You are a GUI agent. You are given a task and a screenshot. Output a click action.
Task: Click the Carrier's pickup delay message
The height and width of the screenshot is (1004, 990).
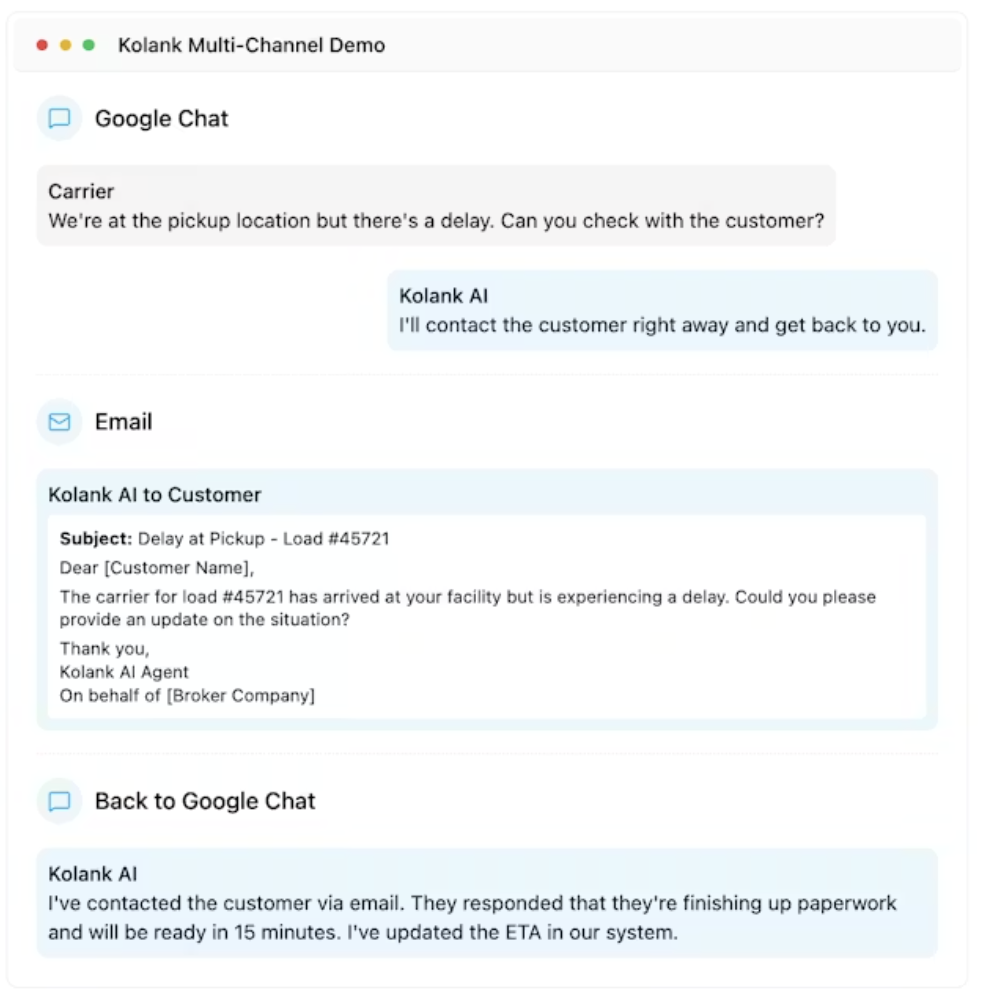click(x=437, y=221)
